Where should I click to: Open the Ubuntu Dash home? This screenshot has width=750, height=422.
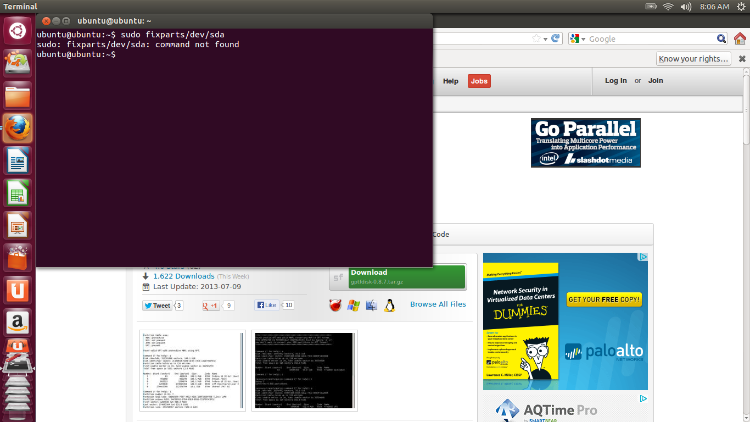[17, 31]
